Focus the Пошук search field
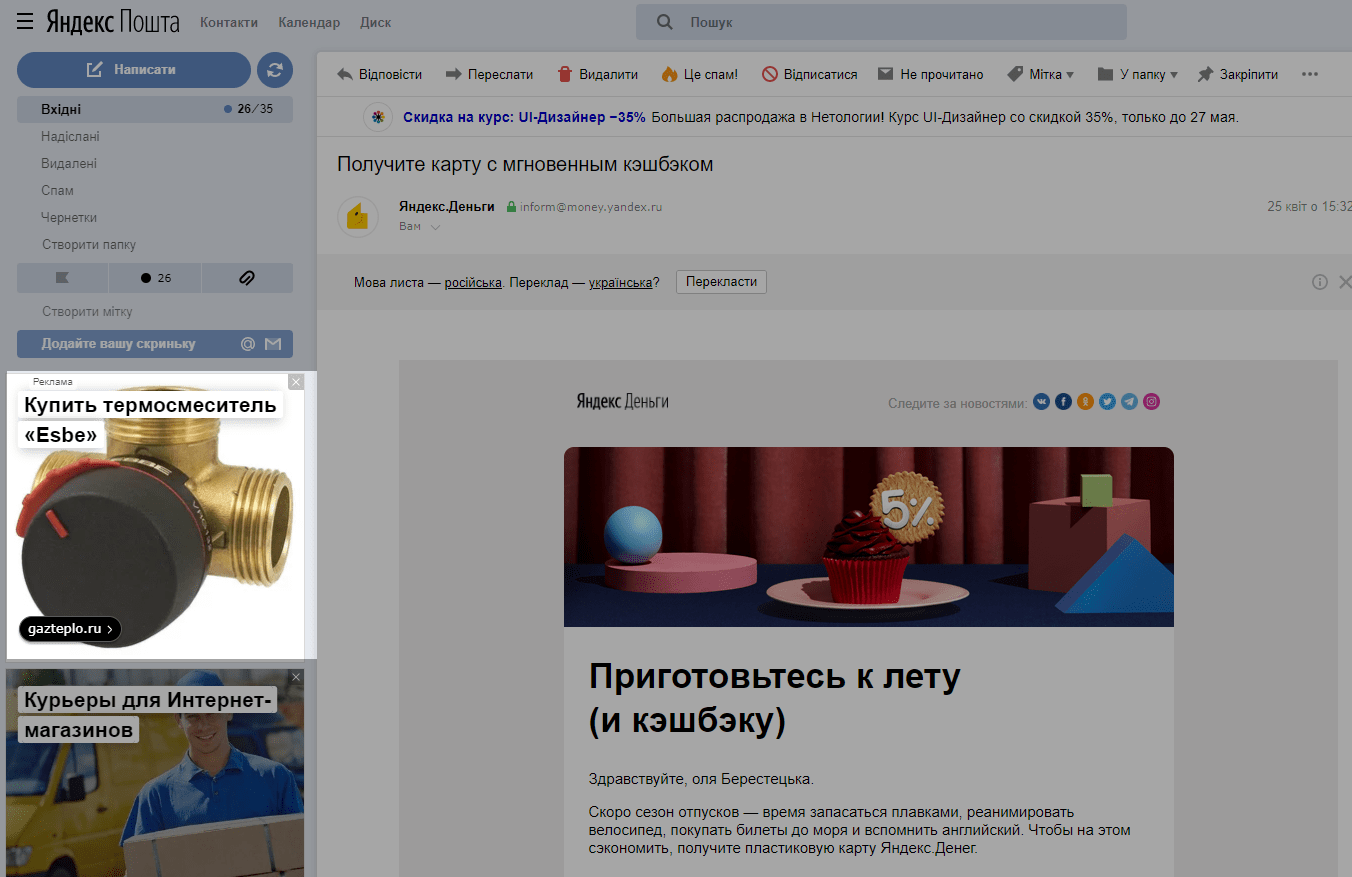 point(881,22)
